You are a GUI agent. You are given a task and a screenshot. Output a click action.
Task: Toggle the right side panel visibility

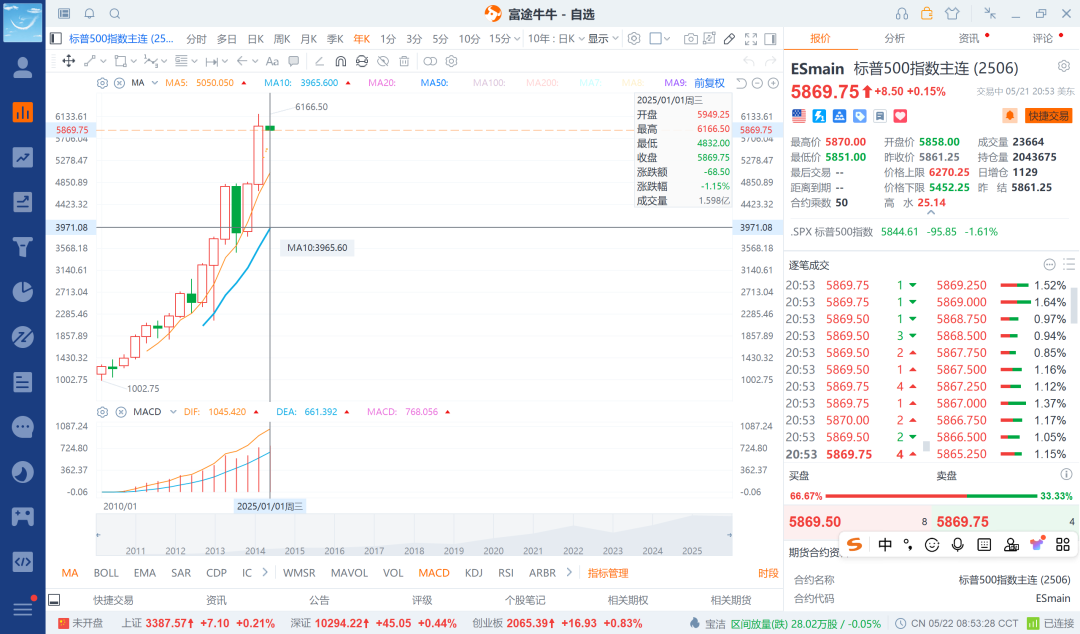771,39
